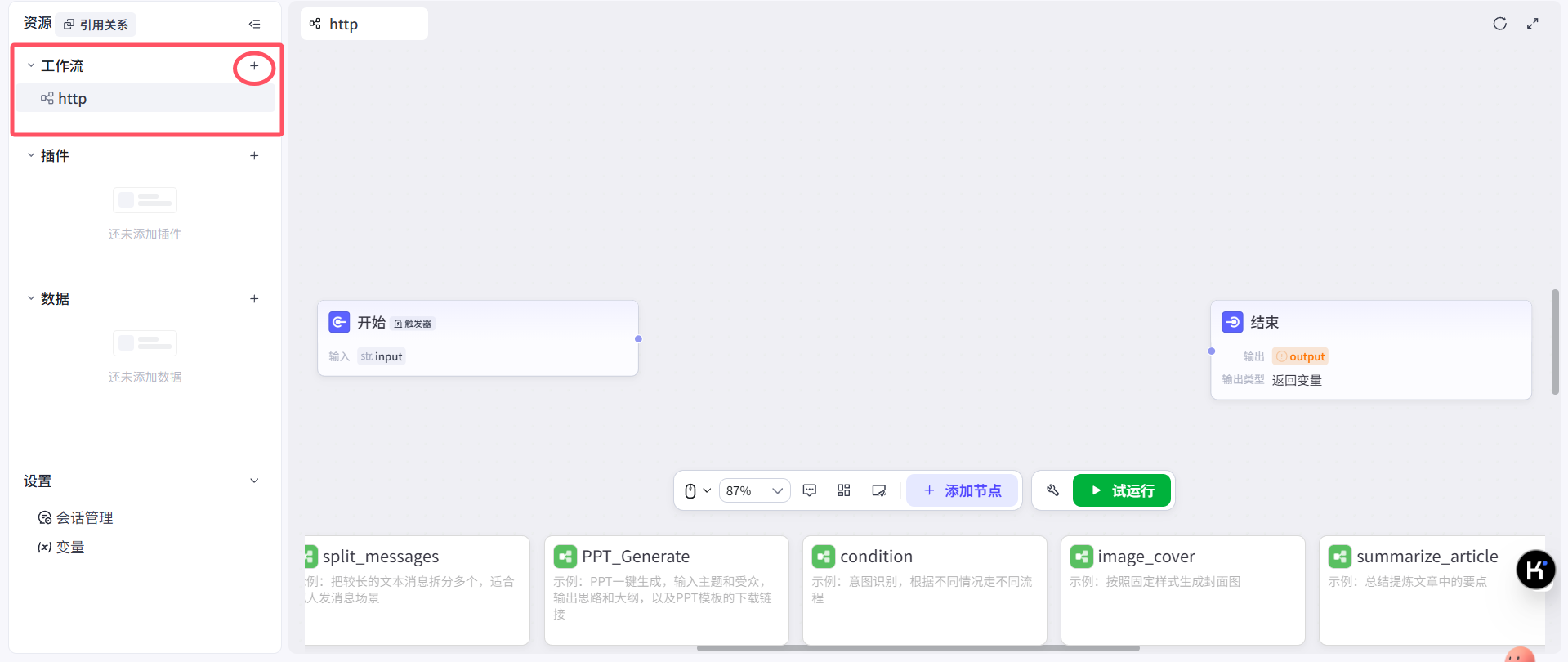Collapse the 设置 section chevron
Image resolution: width=1568 pixels, height=662 pixels.
254,481
